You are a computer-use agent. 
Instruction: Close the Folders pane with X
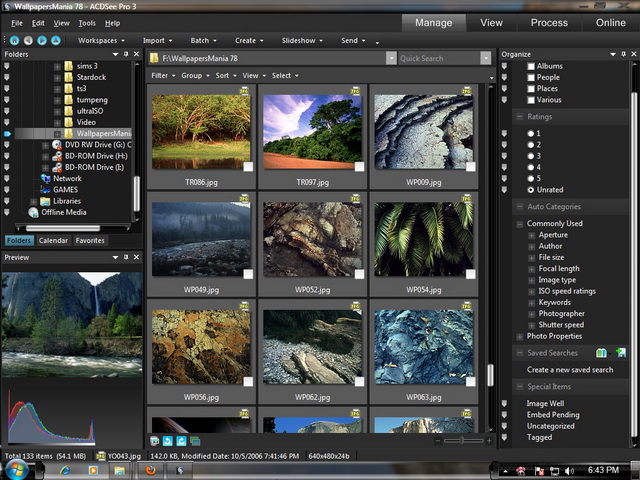137,53
